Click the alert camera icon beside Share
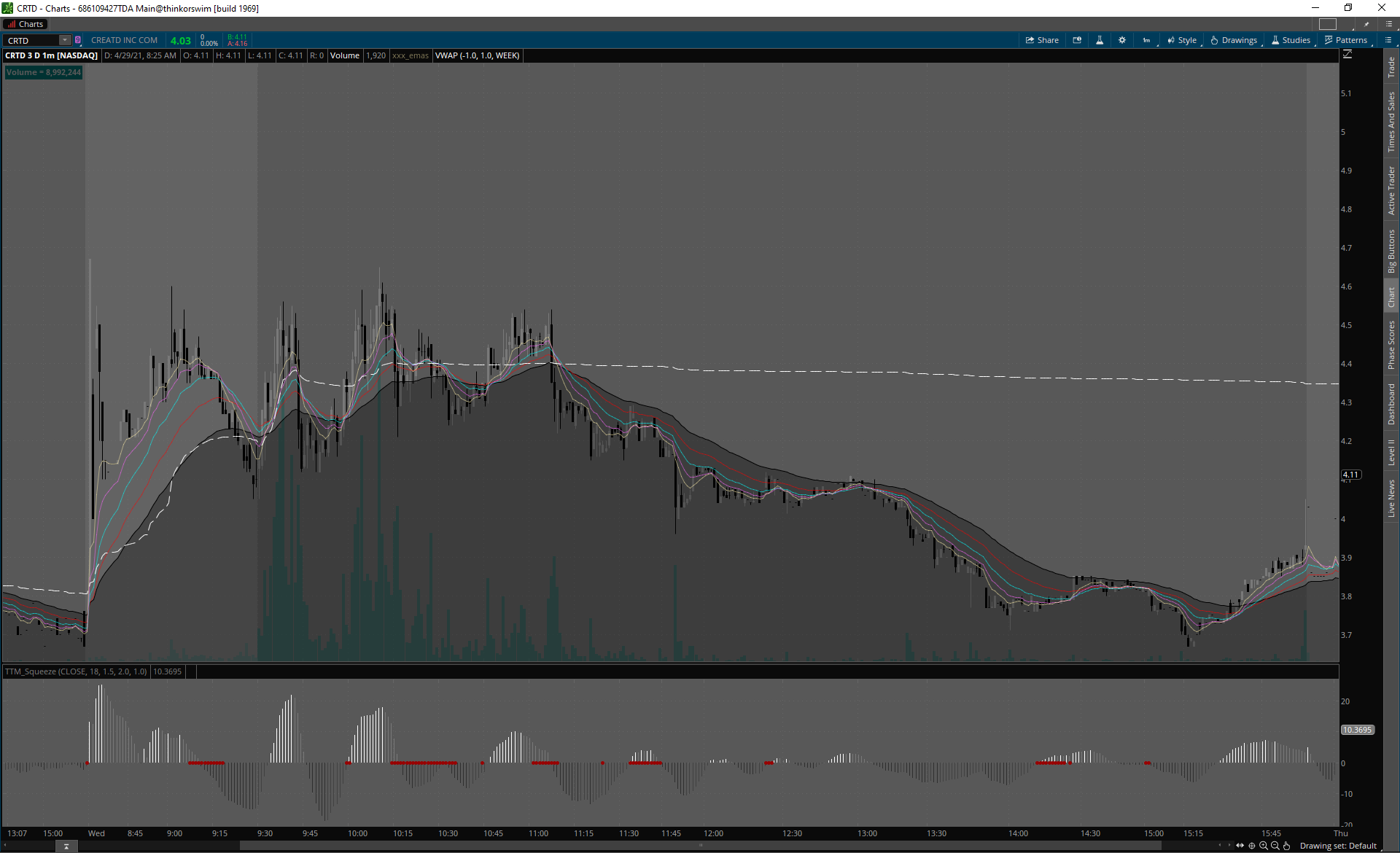The height and width of the screenshot is (853, 1400). (x=1077, y=40)
